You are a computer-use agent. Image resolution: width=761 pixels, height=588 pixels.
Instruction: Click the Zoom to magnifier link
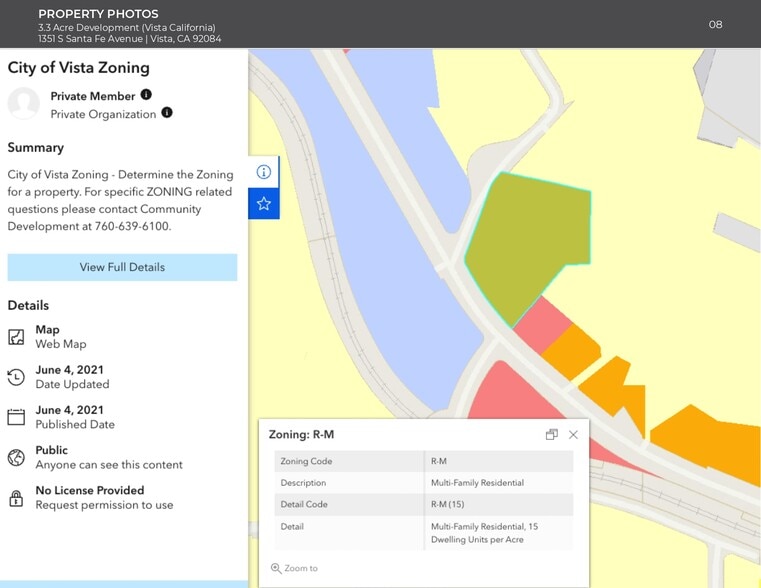294,568
